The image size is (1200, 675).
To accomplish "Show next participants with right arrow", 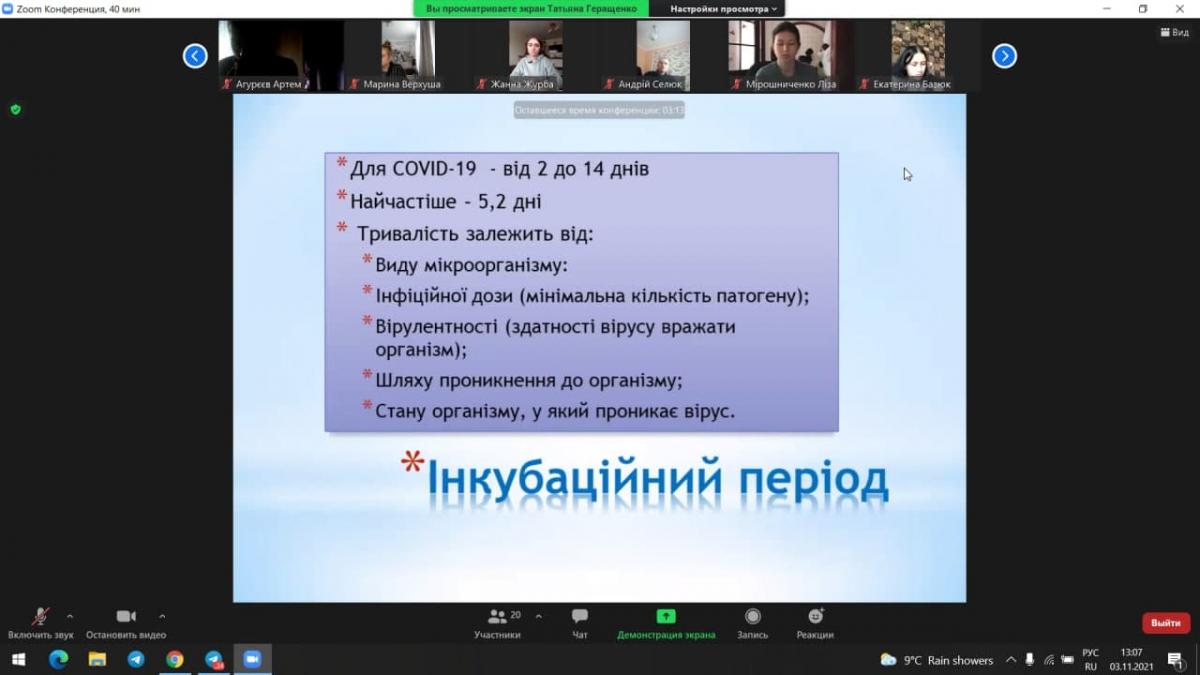I will 1004,56.
